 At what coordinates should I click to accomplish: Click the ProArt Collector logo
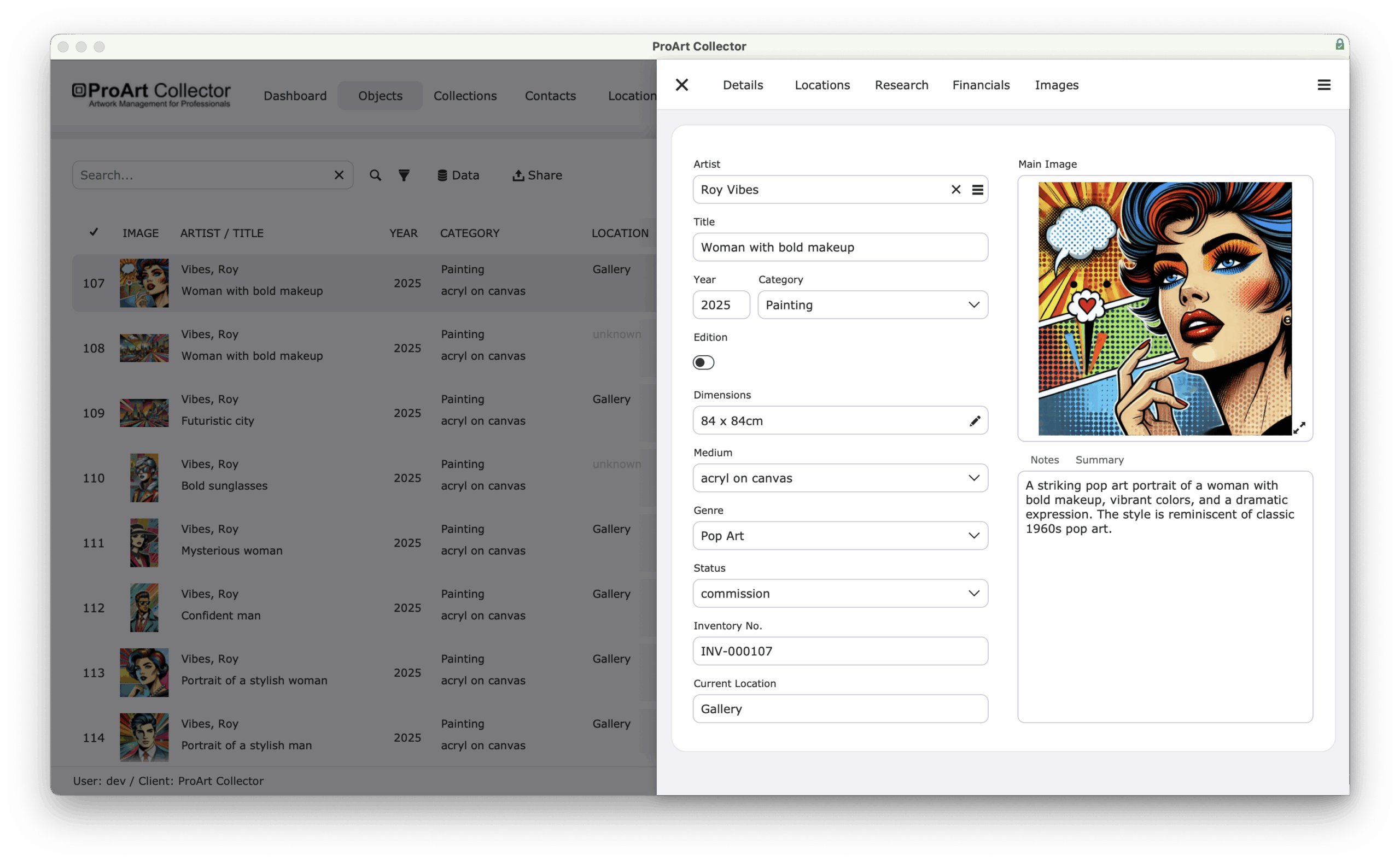click(x=151, y=95)
